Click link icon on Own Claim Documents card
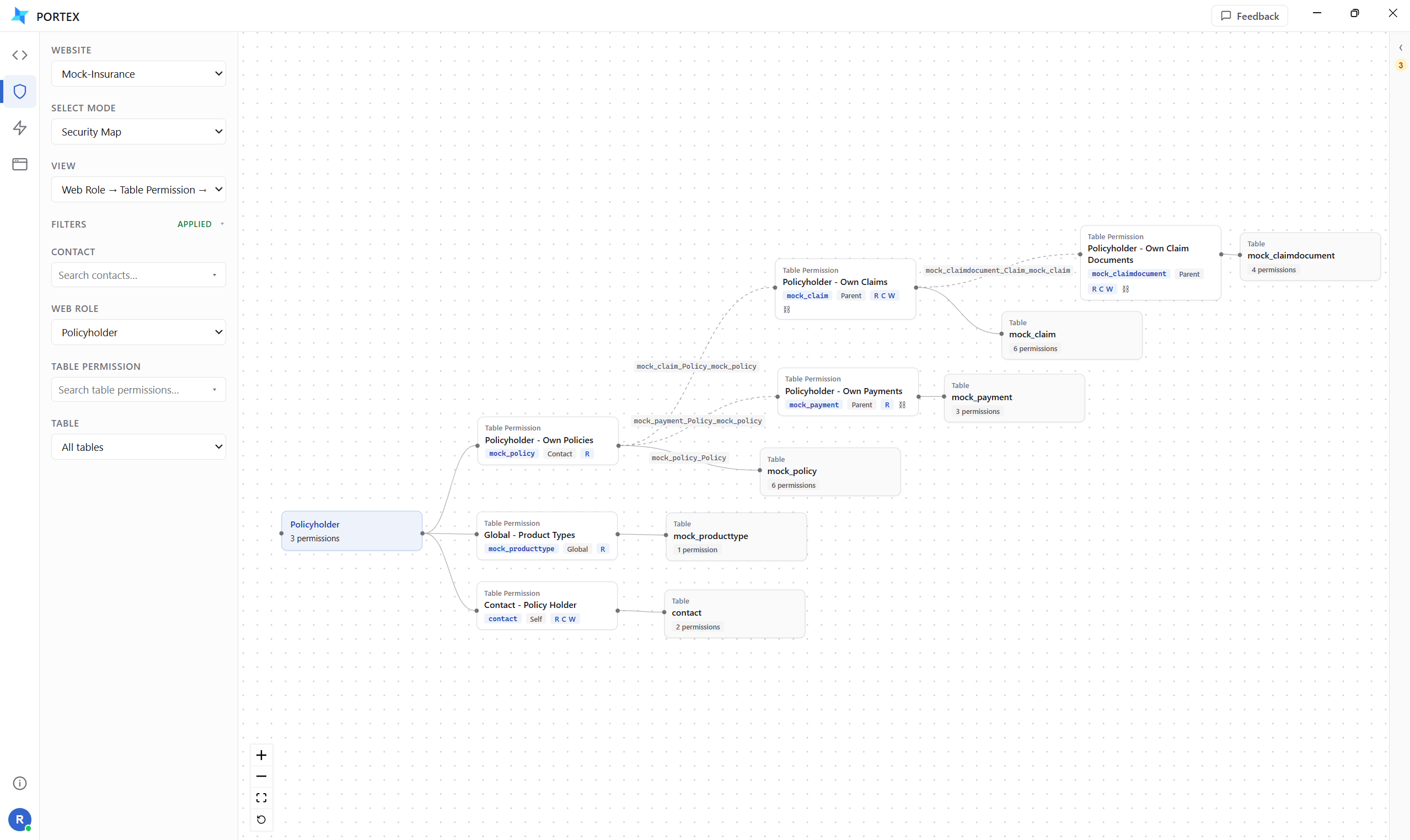The width and height of the screenshot is (1410, 840). (x=1125, y=289)
